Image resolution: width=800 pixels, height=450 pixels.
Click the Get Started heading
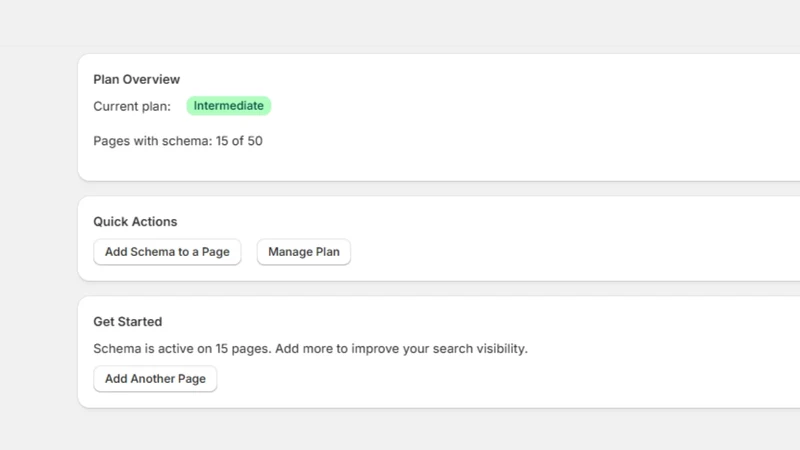tap(128, 321)
